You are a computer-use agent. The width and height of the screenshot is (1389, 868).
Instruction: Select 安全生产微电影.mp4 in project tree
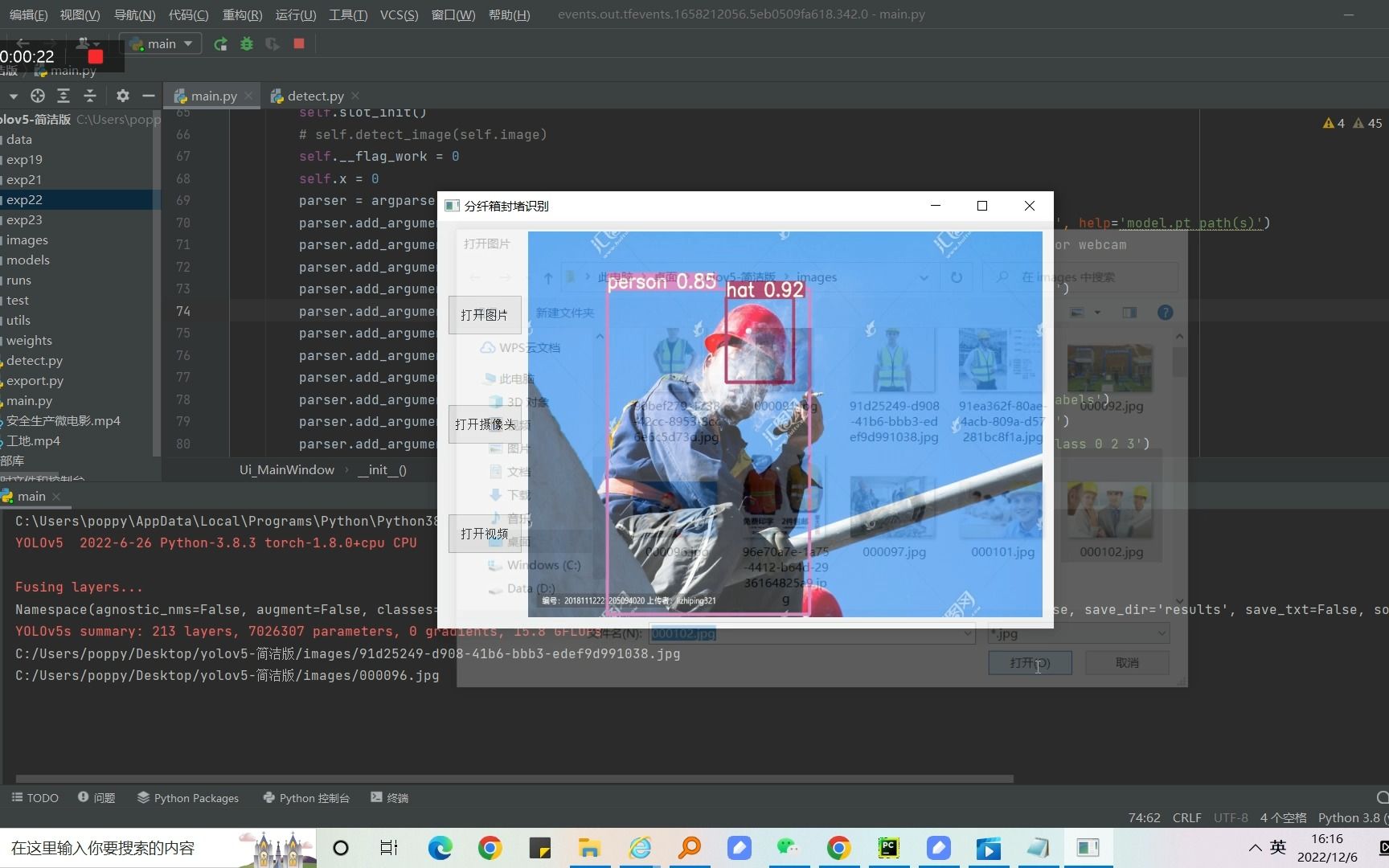[x=63, y=421]
